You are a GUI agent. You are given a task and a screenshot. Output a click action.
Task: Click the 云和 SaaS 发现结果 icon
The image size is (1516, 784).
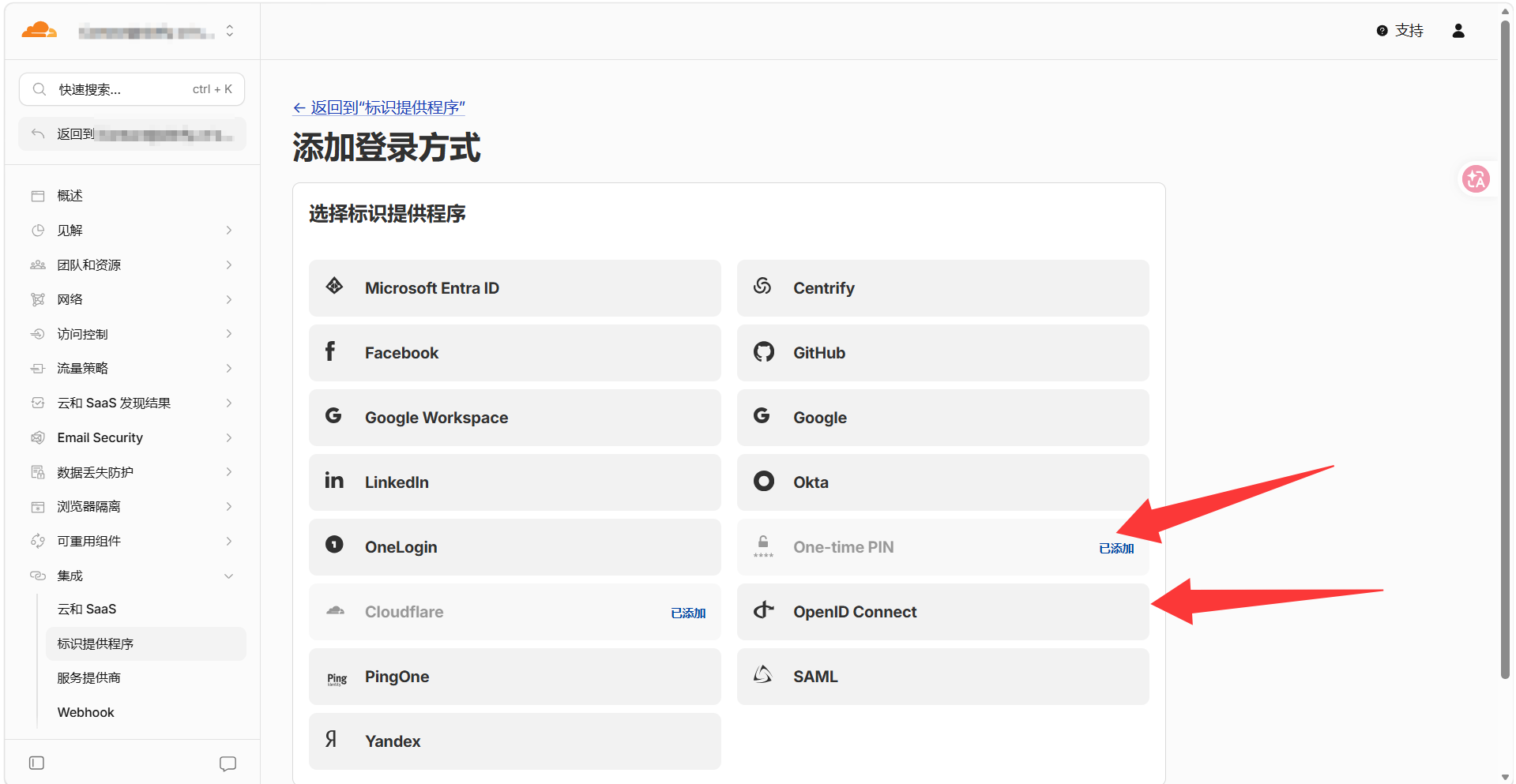[38, 403]
